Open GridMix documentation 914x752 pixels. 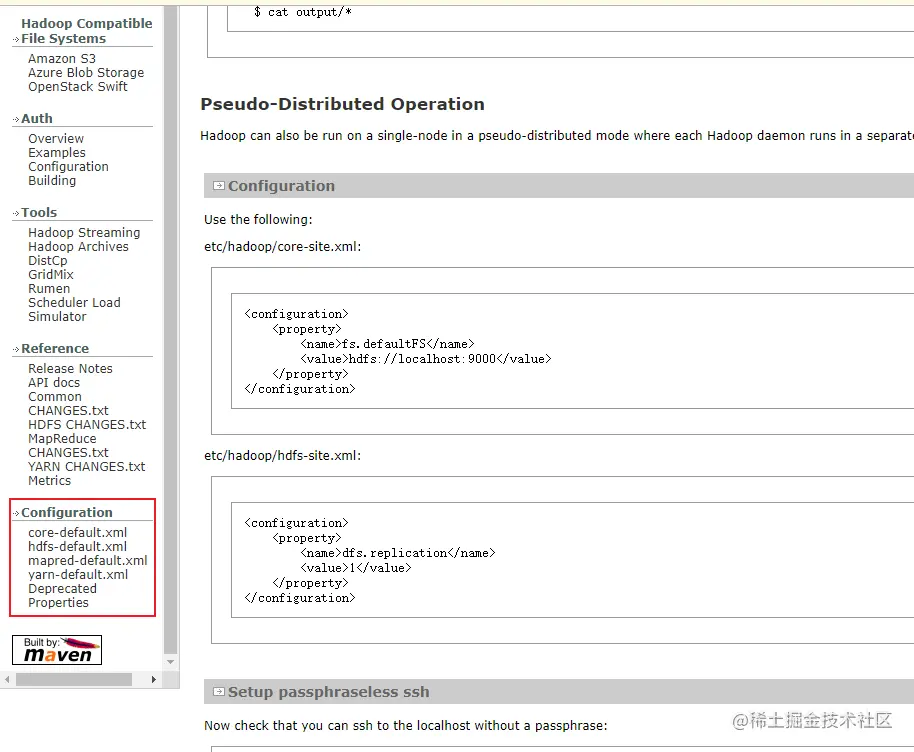point(51,275)
